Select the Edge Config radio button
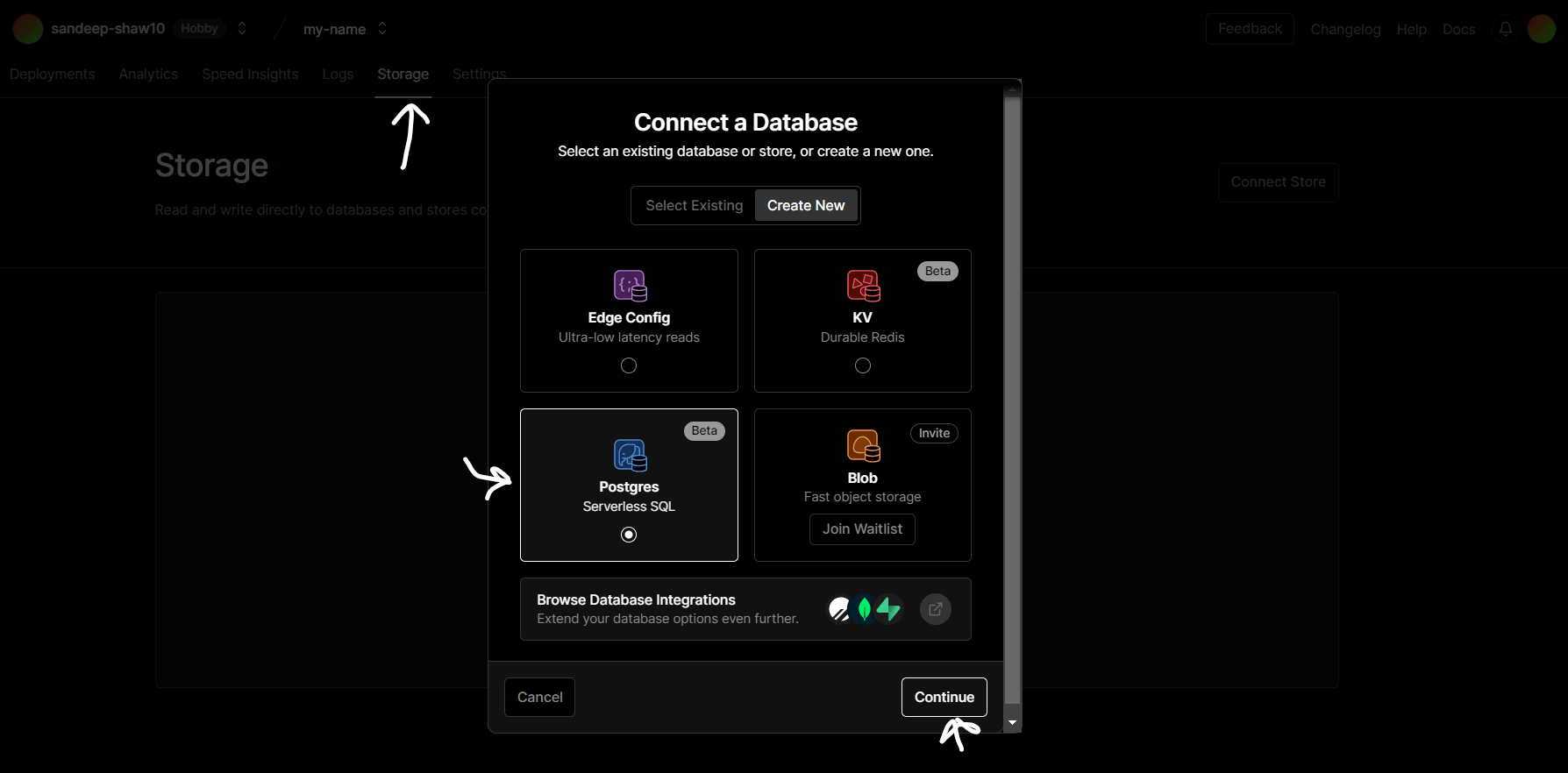This screenshot has width=1568, height=773. pyautogui.click(x=629, y=365)
